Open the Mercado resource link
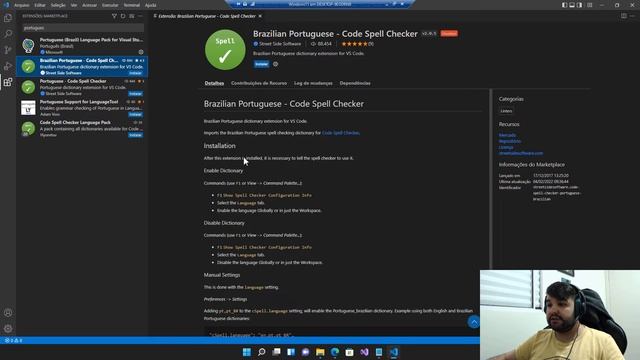This screenshot has width=640, height=360. 507,135
